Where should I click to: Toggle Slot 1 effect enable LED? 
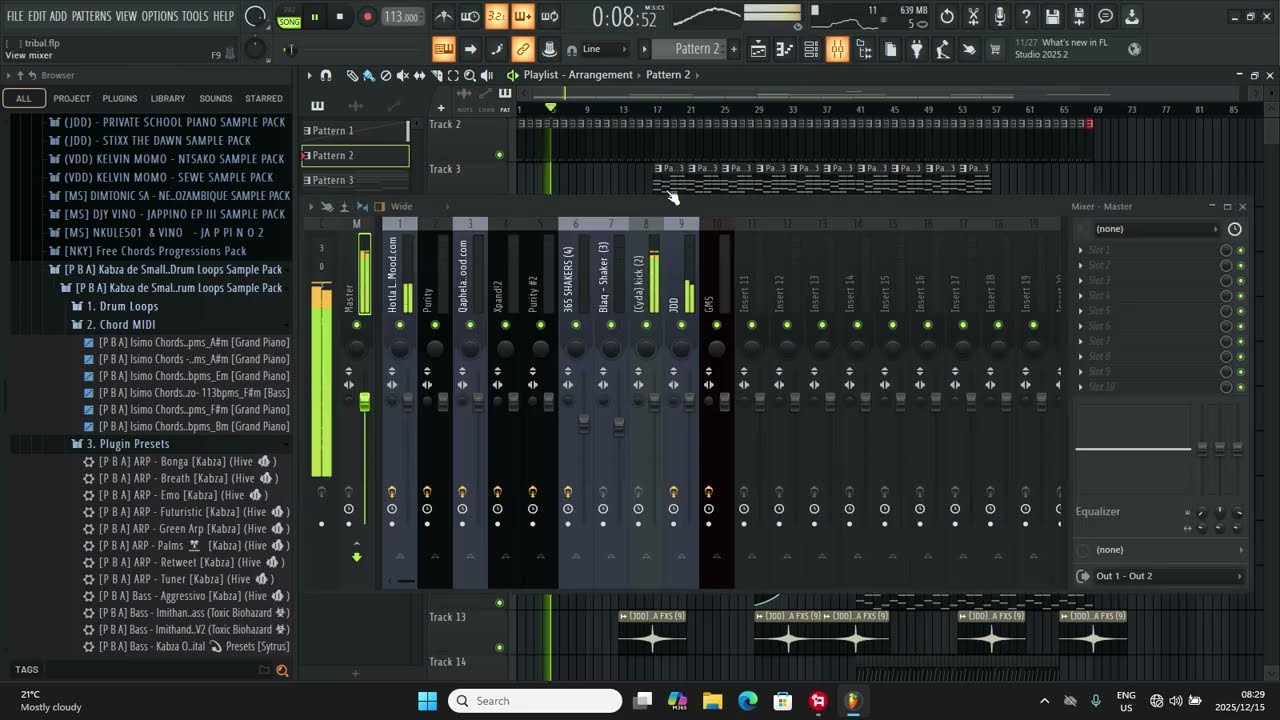coord(1241,250)
